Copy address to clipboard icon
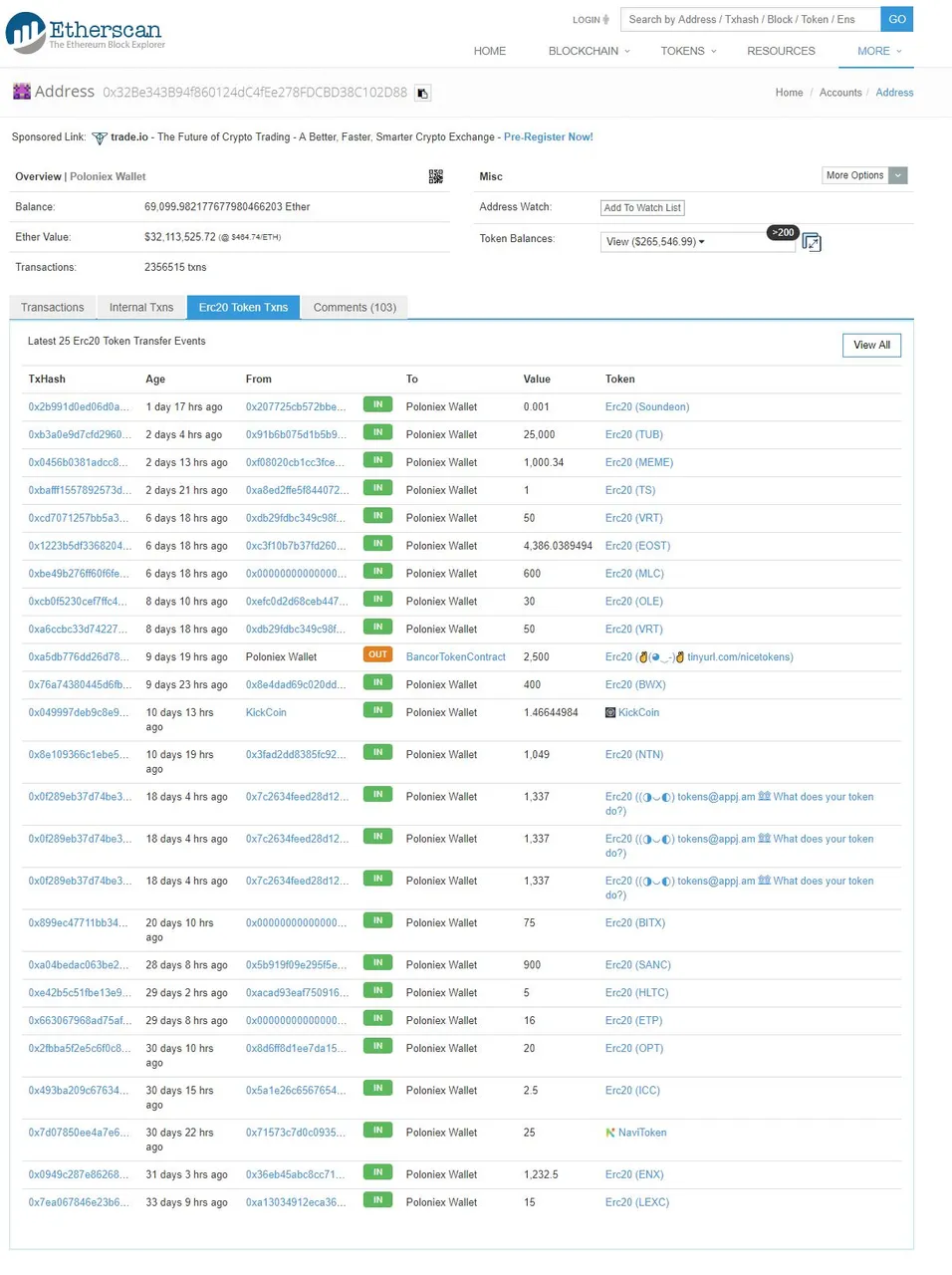This screenshot has height=1275, width=952. click(x=422, y=93)
